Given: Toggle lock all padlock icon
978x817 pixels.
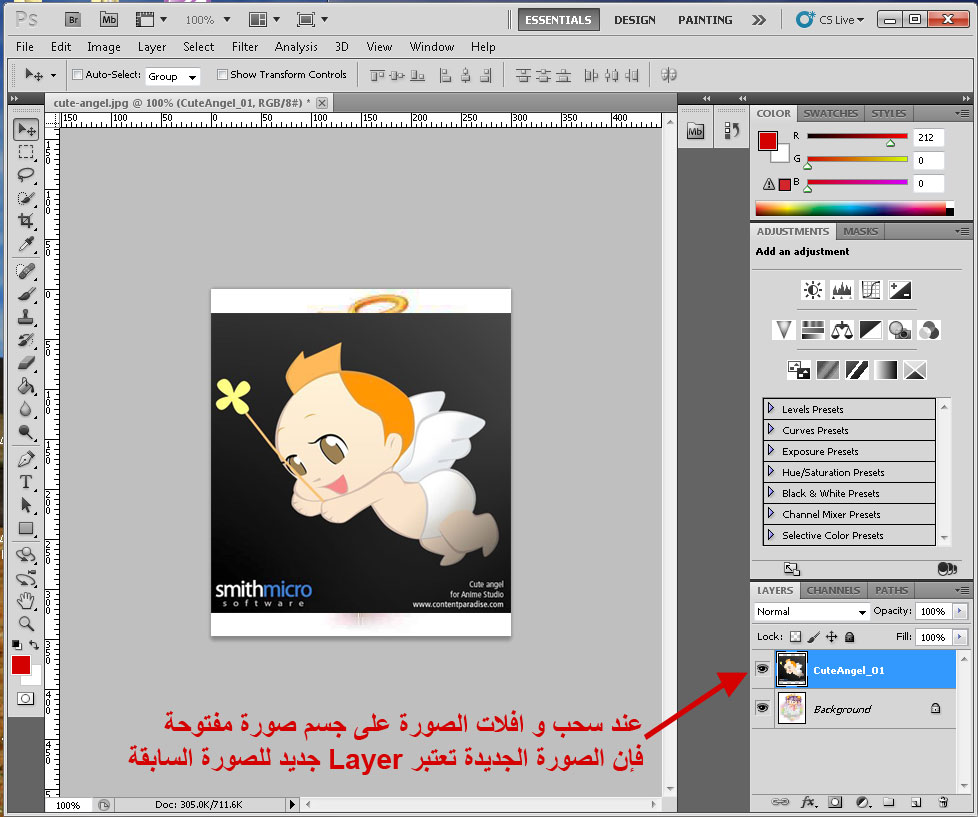Looking at the screenshot, I should (850, 637).
